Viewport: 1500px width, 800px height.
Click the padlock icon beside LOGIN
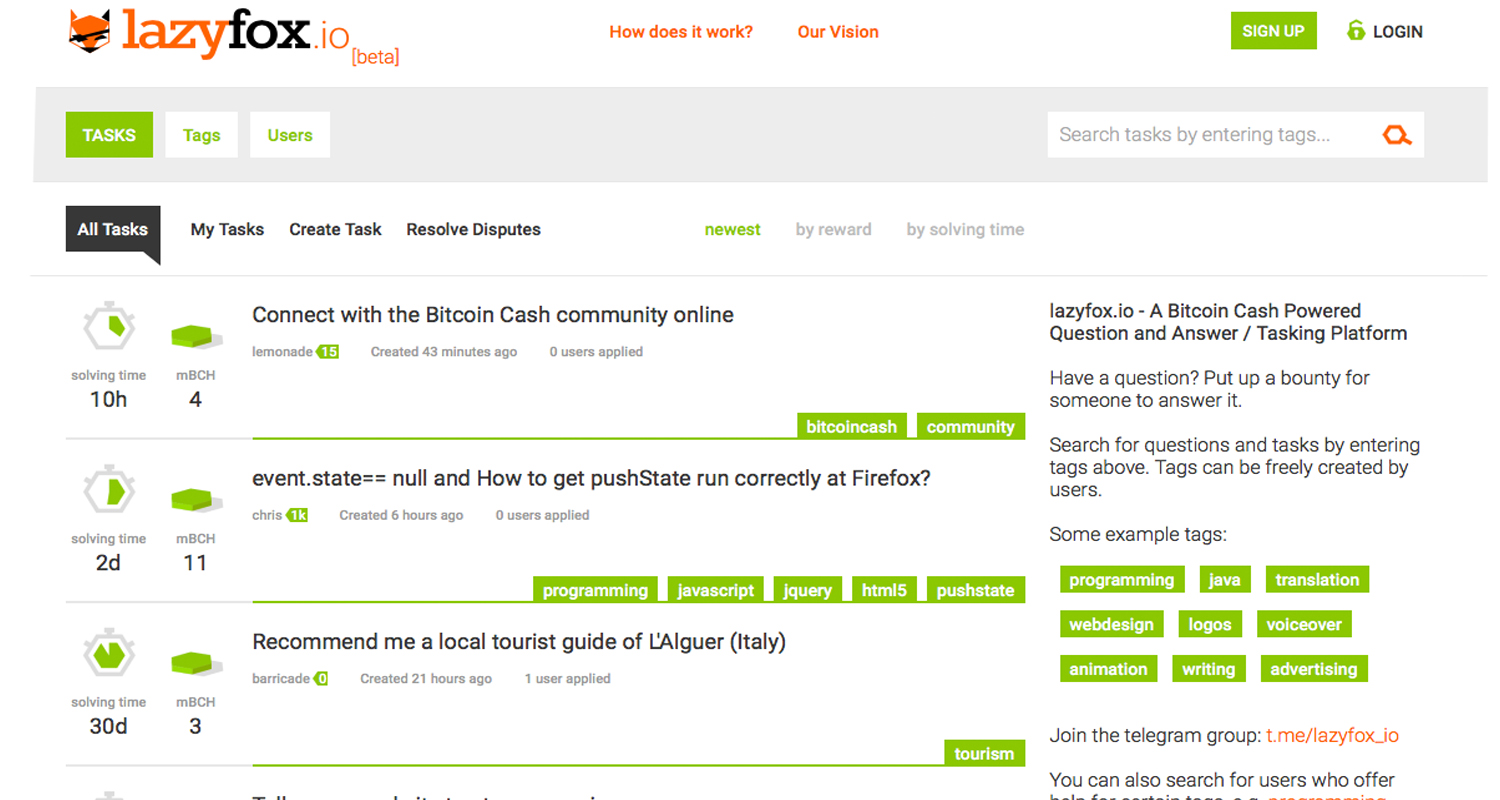coord(1356,31)
